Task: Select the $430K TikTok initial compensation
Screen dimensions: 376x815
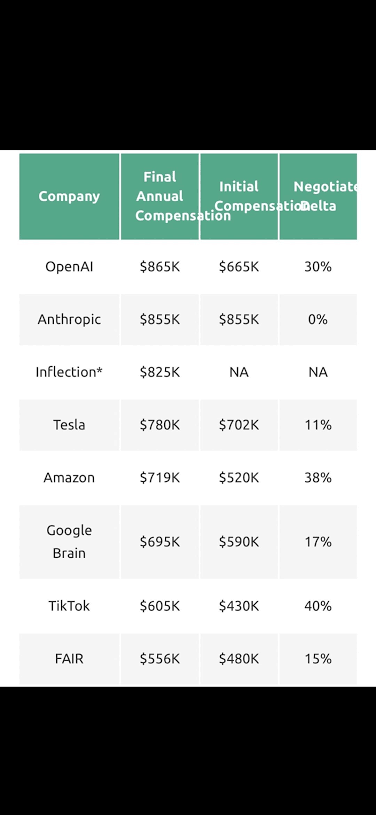Action: click(239, 606)
